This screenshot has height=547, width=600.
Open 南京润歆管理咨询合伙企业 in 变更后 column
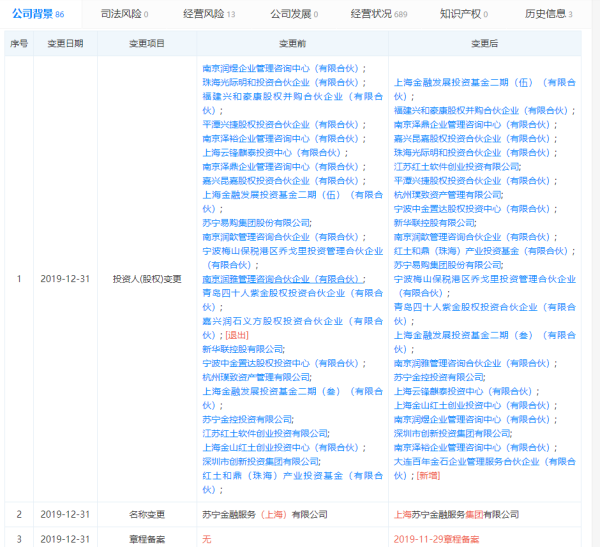click(x=472, y=237)
